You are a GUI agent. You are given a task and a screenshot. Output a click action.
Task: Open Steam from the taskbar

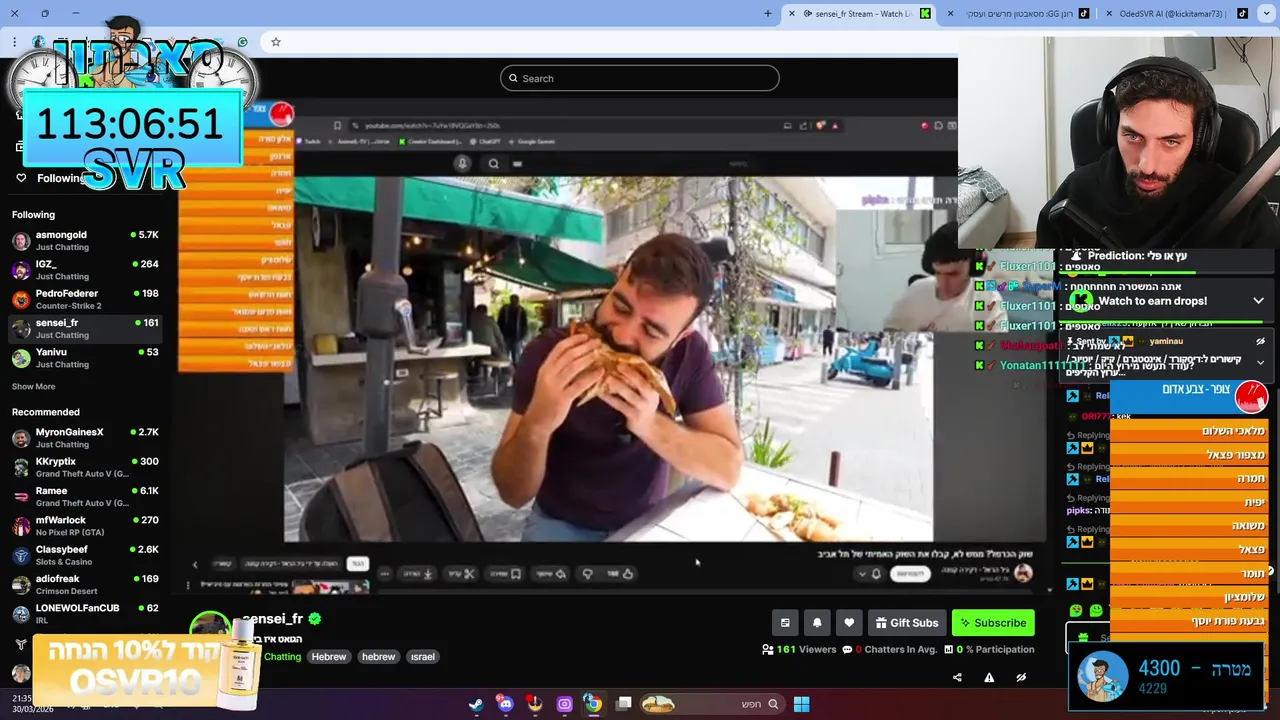(476, 704)
